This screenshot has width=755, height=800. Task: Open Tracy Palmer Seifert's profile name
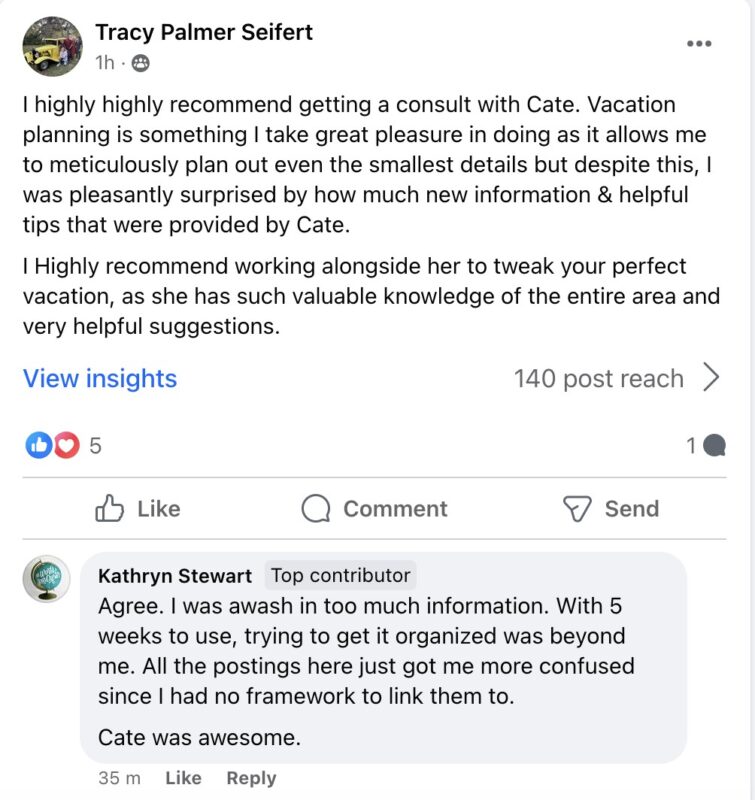pos(204,32)
